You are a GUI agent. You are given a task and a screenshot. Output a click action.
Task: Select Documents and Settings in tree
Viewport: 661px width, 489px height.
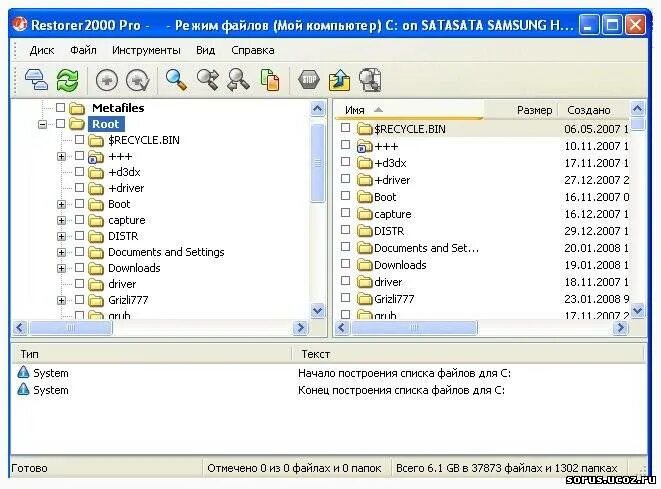click(x=166, y=252)
